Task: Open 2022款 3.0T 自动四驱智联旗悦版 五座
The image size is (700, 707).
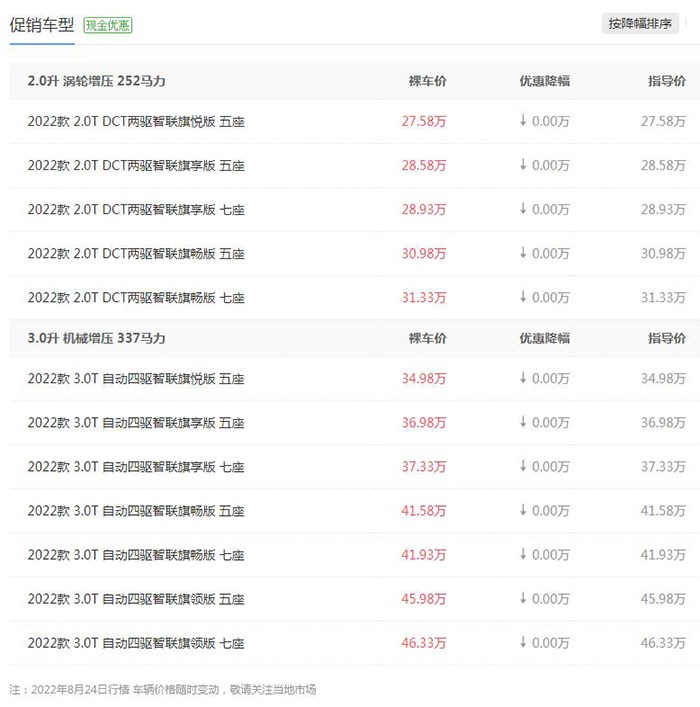Action: (x=136, y=379)
